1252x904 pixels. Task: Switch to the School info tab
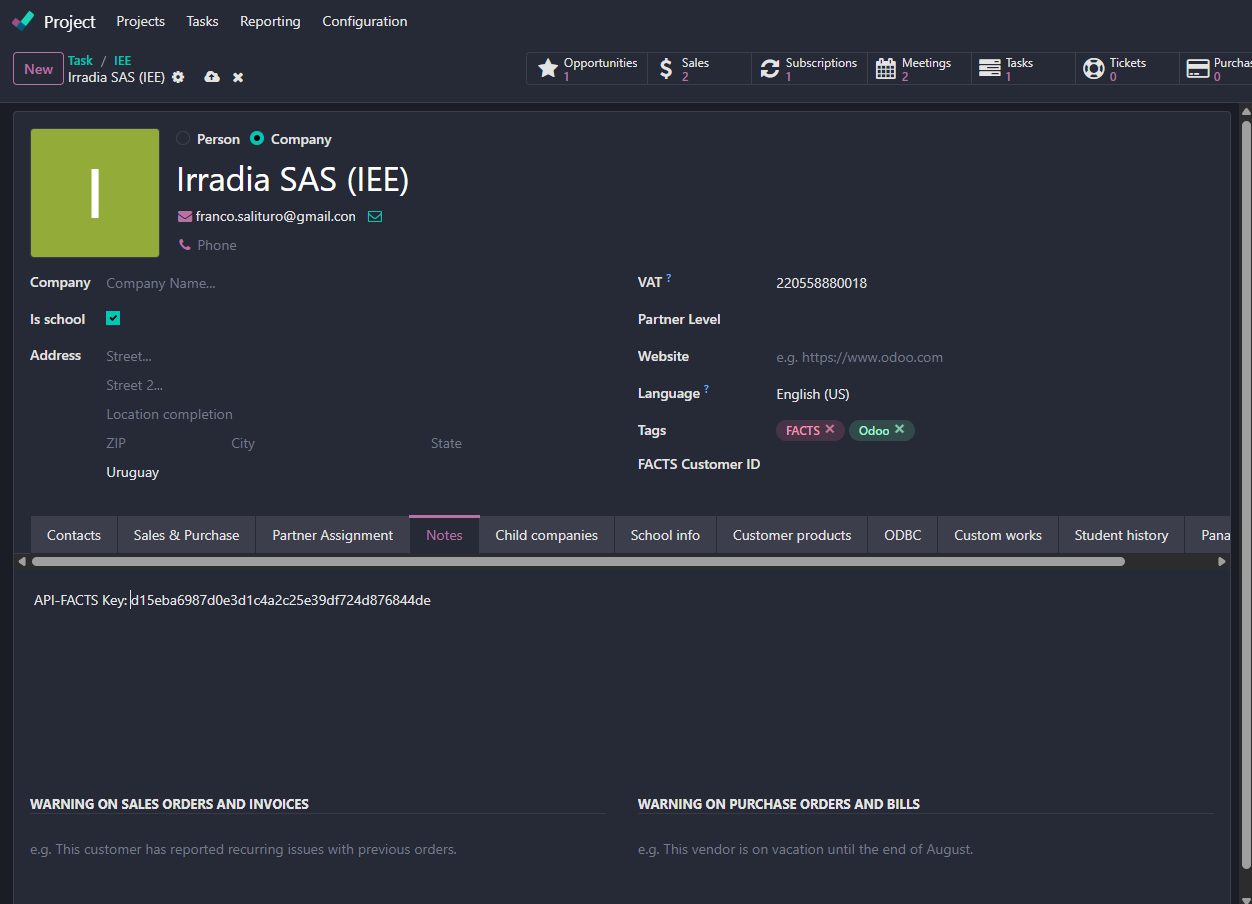[665, 535]
